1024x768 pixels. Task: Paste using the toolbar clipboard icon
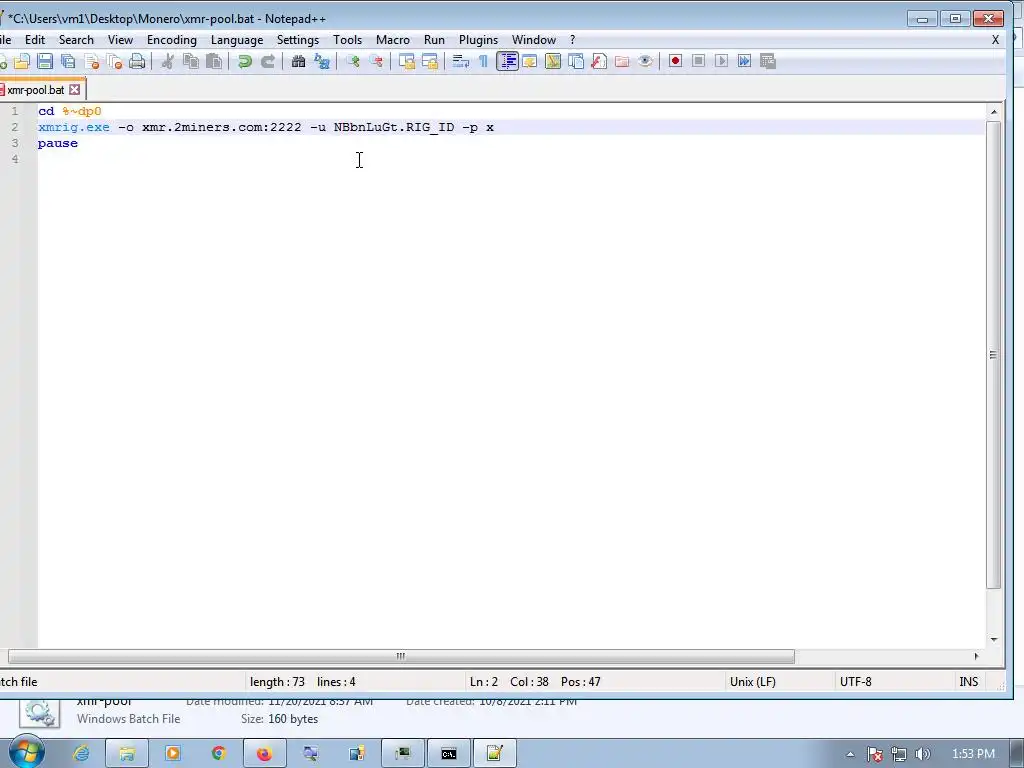[x=214, y=61]
